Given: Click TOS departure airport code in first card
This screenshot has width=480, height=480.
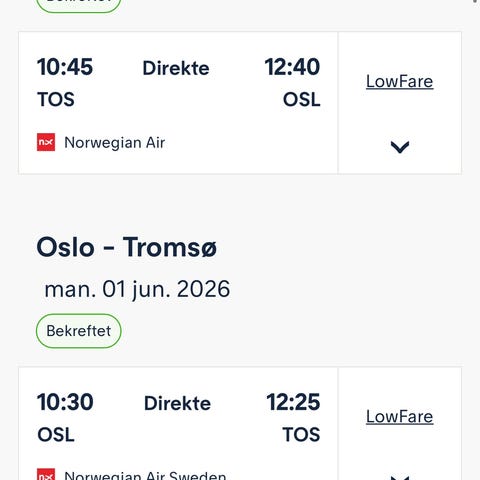Looking at the screenshot, I should [x=56, y=99].
